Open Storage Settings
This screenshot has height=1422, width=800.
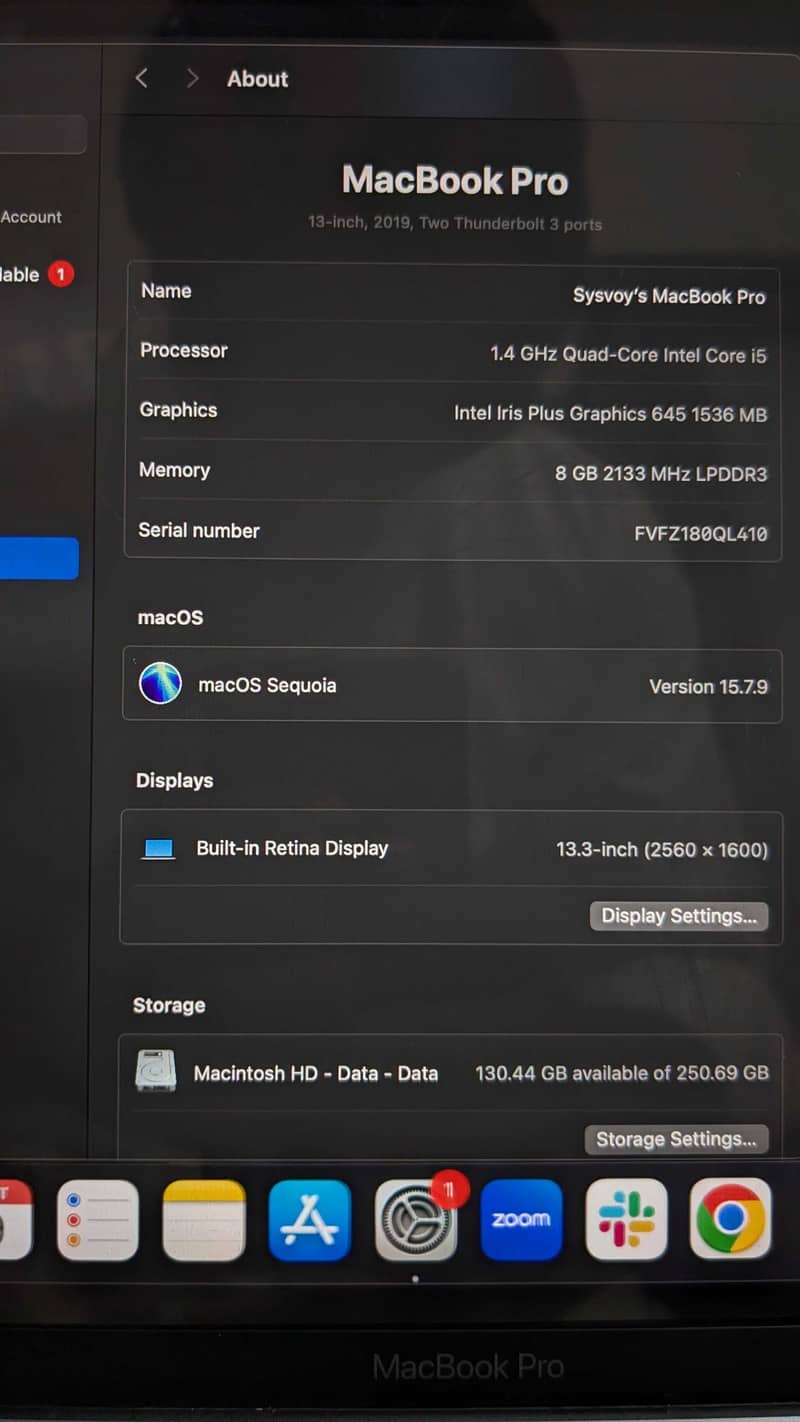pos(676,1139)
